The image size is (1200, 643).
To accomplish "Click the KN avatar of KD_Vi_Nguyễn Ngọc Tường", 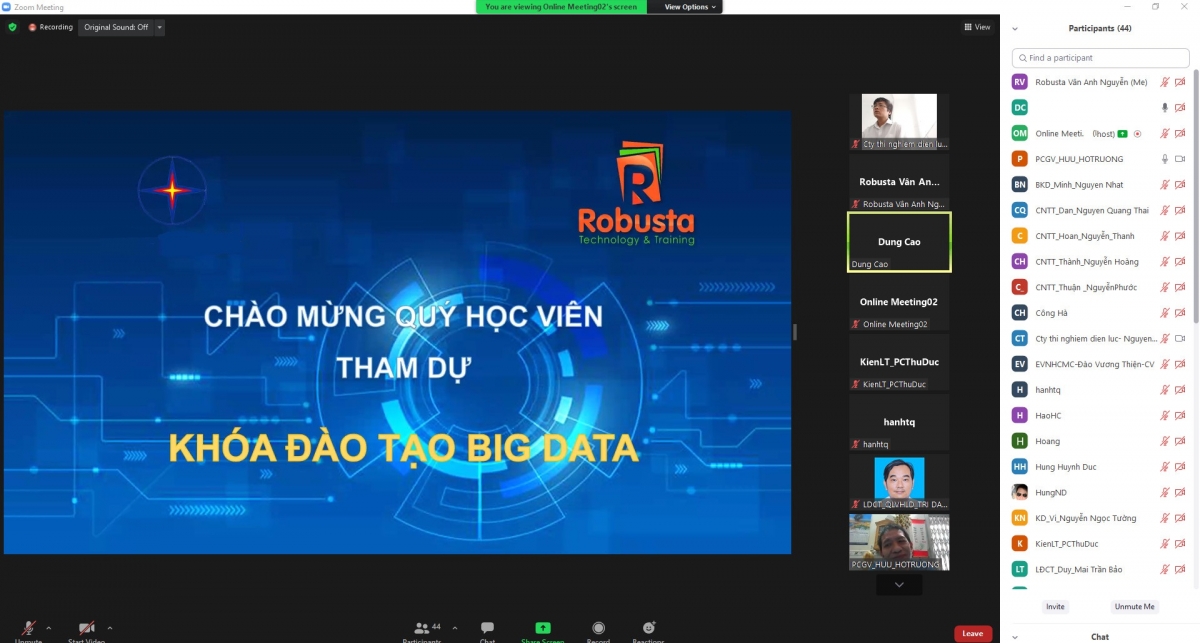I will click(1020, 518).
